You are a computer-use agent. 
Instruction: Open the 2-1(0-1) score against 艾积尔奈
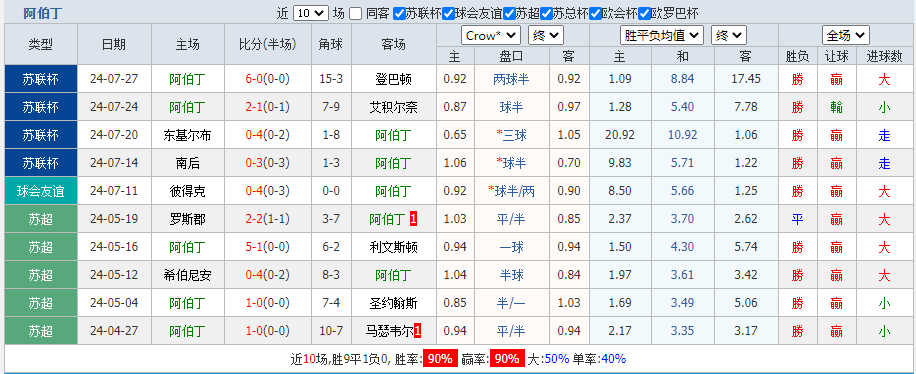[x=268, y=107]
